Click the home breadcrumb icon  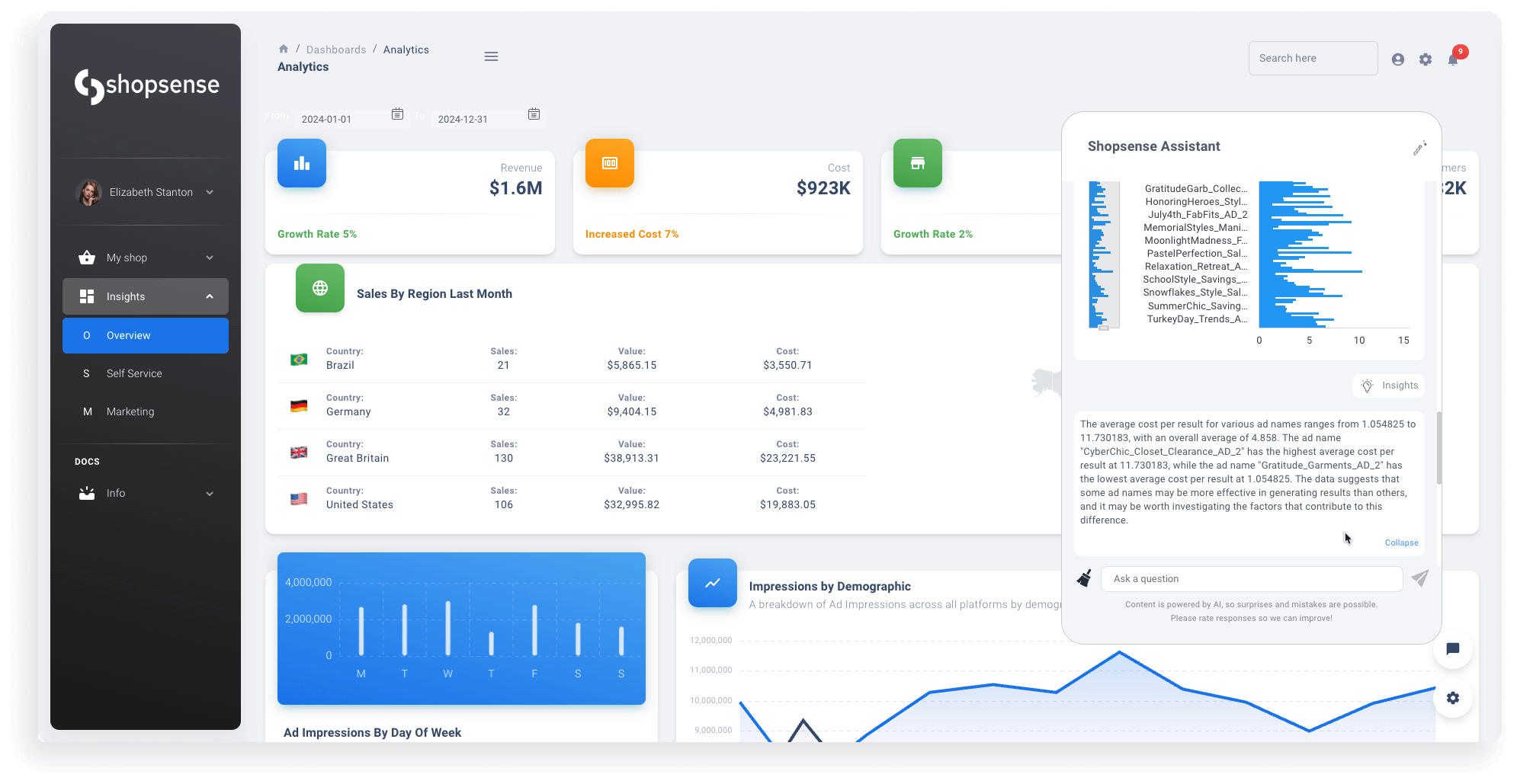[x=284, y=49]
